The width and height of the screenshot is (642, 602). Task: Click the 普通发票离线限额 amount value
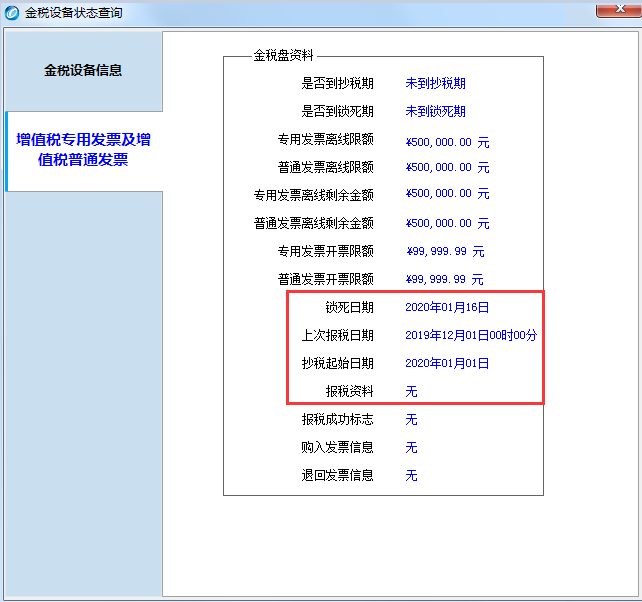click(447, 167)
